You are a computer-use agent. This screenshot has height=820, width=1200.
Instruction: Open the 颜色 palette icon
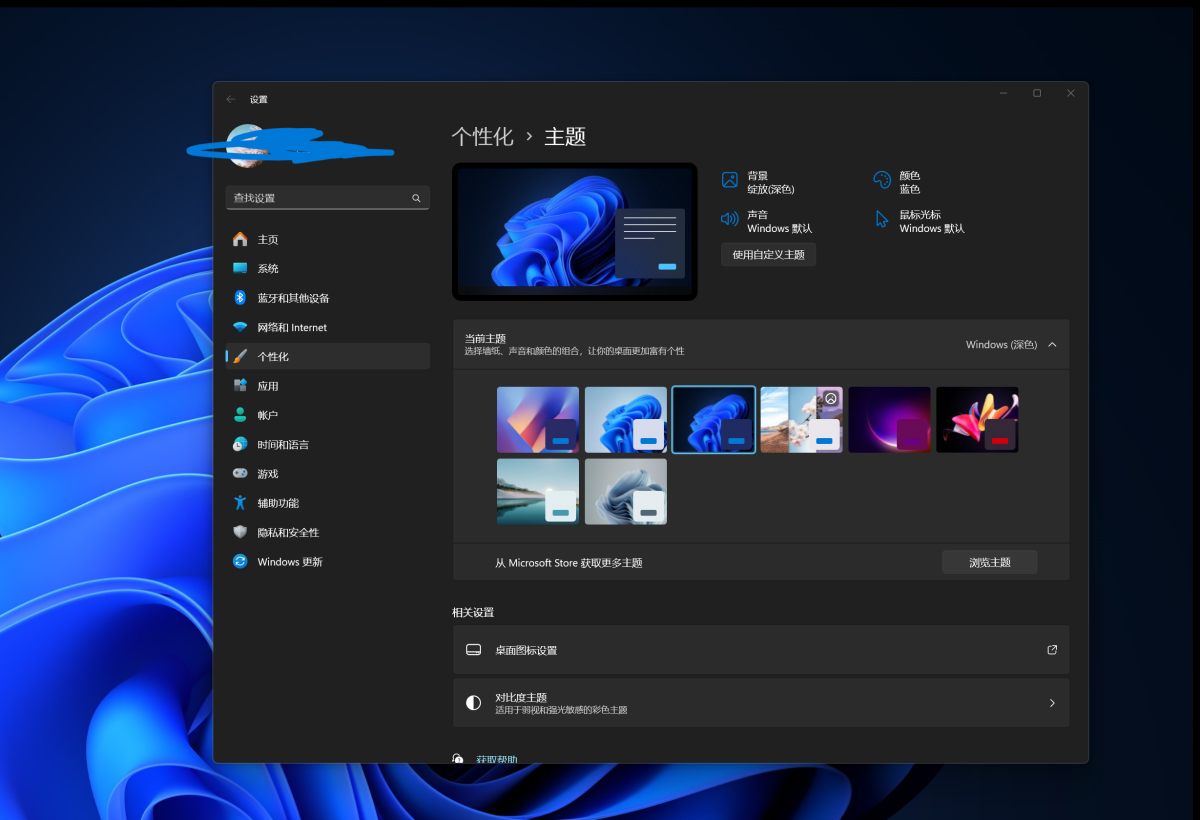pos(882,181)
